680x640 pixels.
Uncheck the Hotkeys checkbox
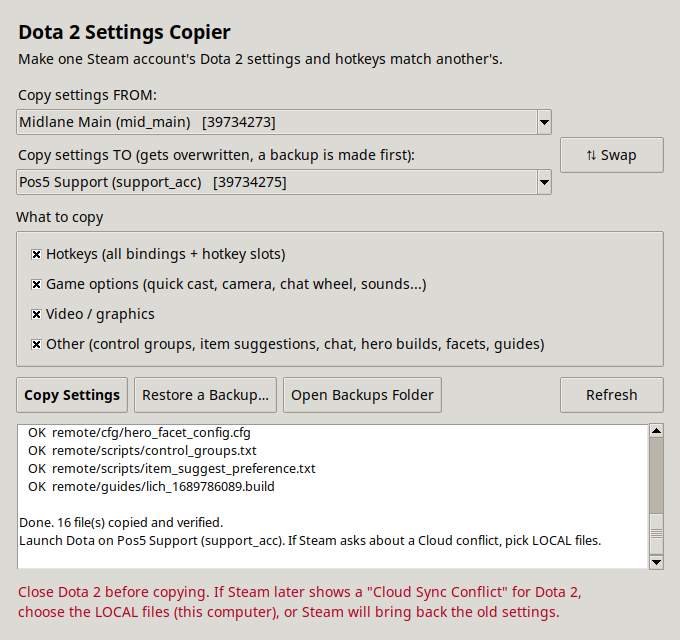click(36, 255)
